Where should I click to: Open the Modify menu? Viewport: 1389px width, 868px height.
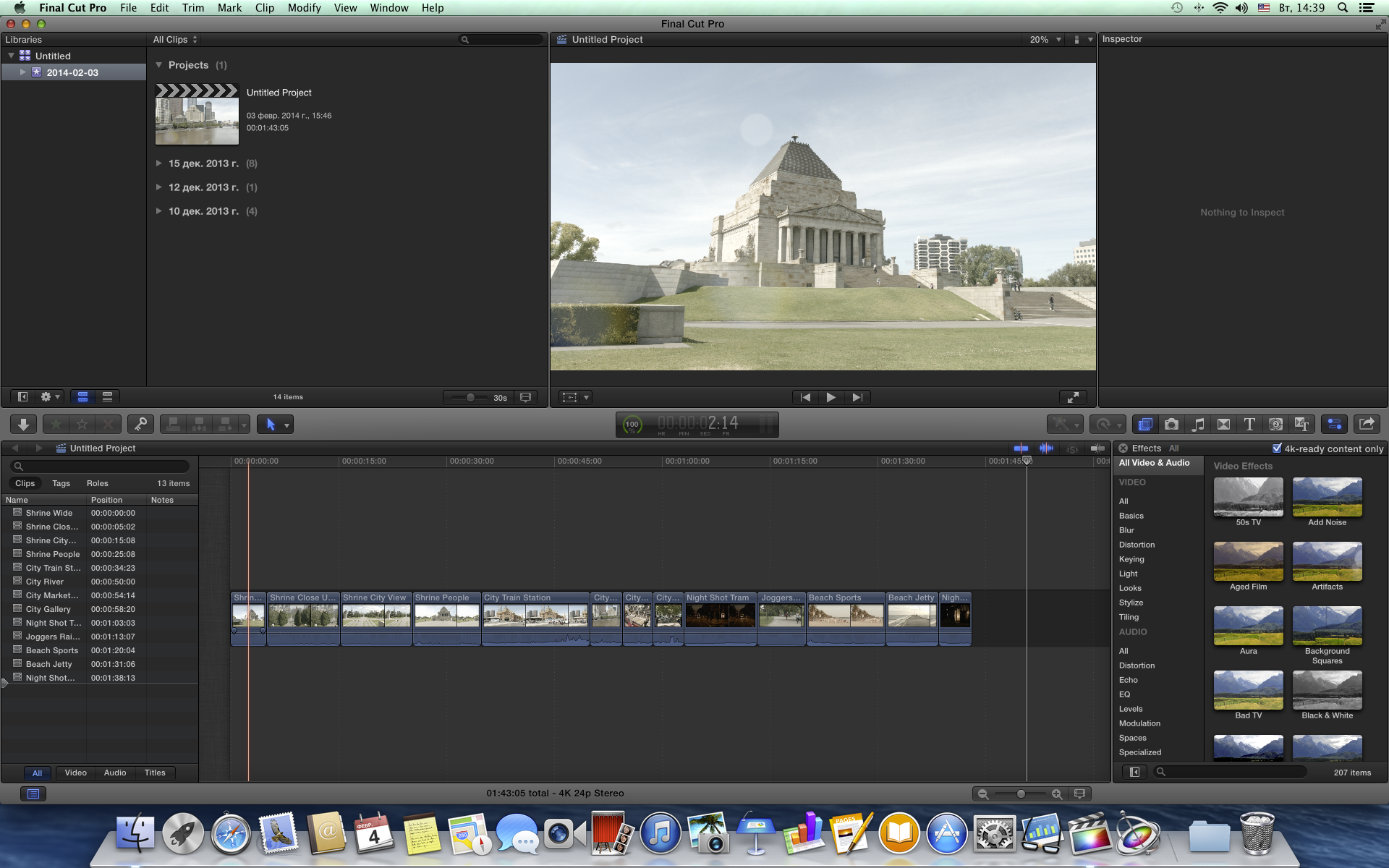coord(304,8)
